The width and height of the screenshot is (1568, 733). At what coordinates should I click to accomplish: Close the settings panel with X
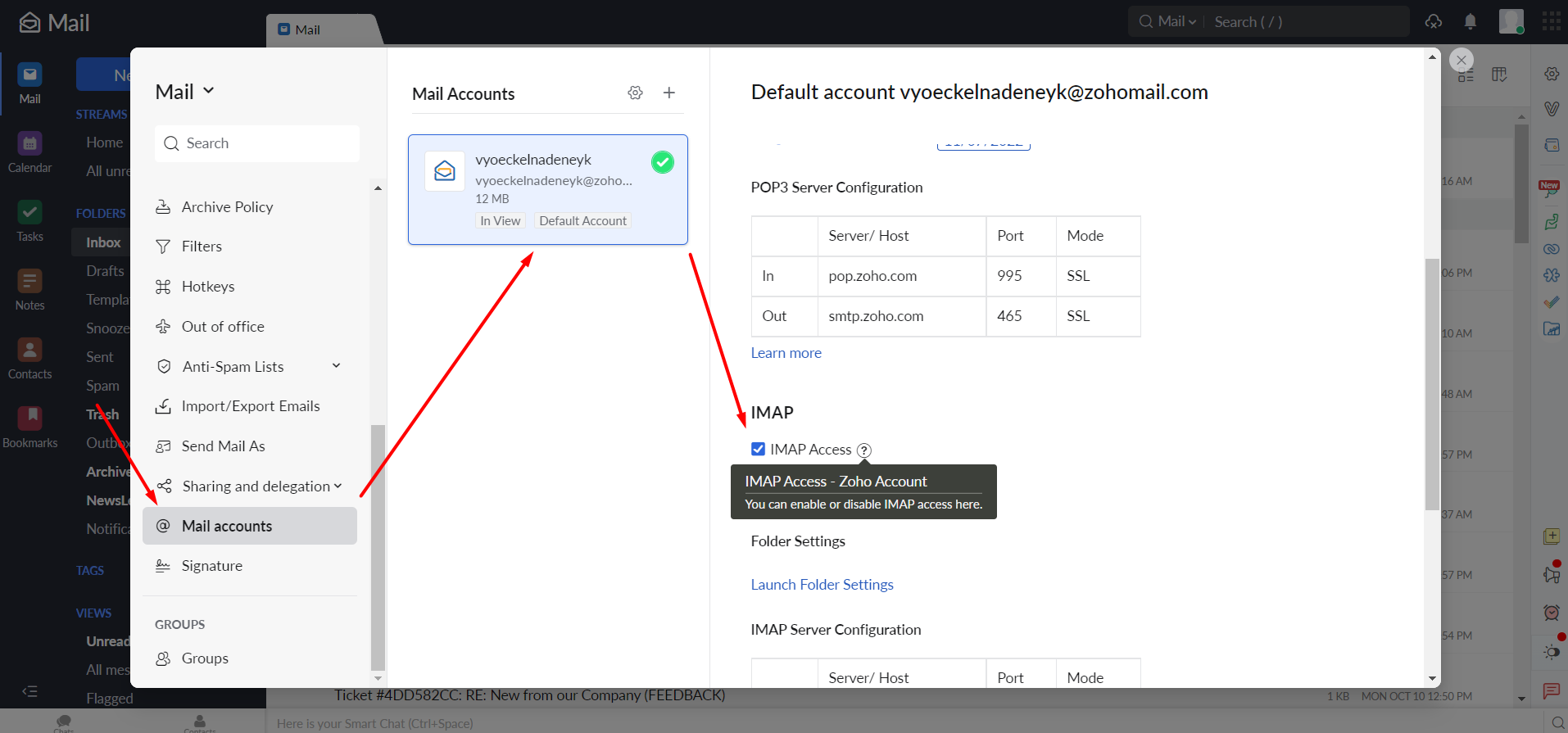[x=1462, y=60]
